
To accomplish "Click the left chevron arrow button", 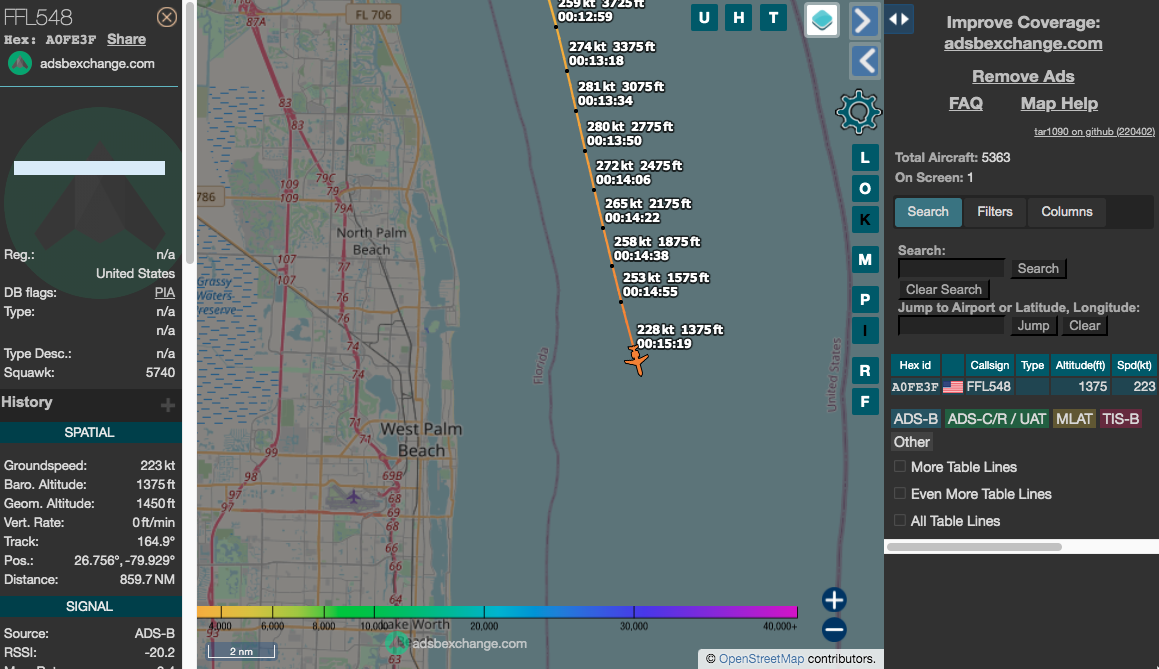I will pos(864,61).
